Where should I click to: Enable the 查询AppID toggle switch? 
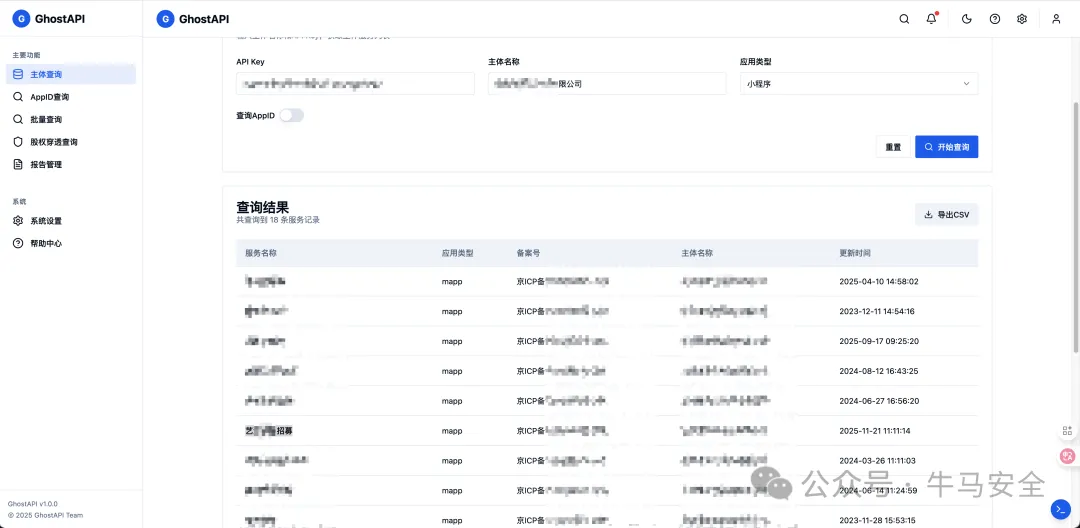coord(291,116)
